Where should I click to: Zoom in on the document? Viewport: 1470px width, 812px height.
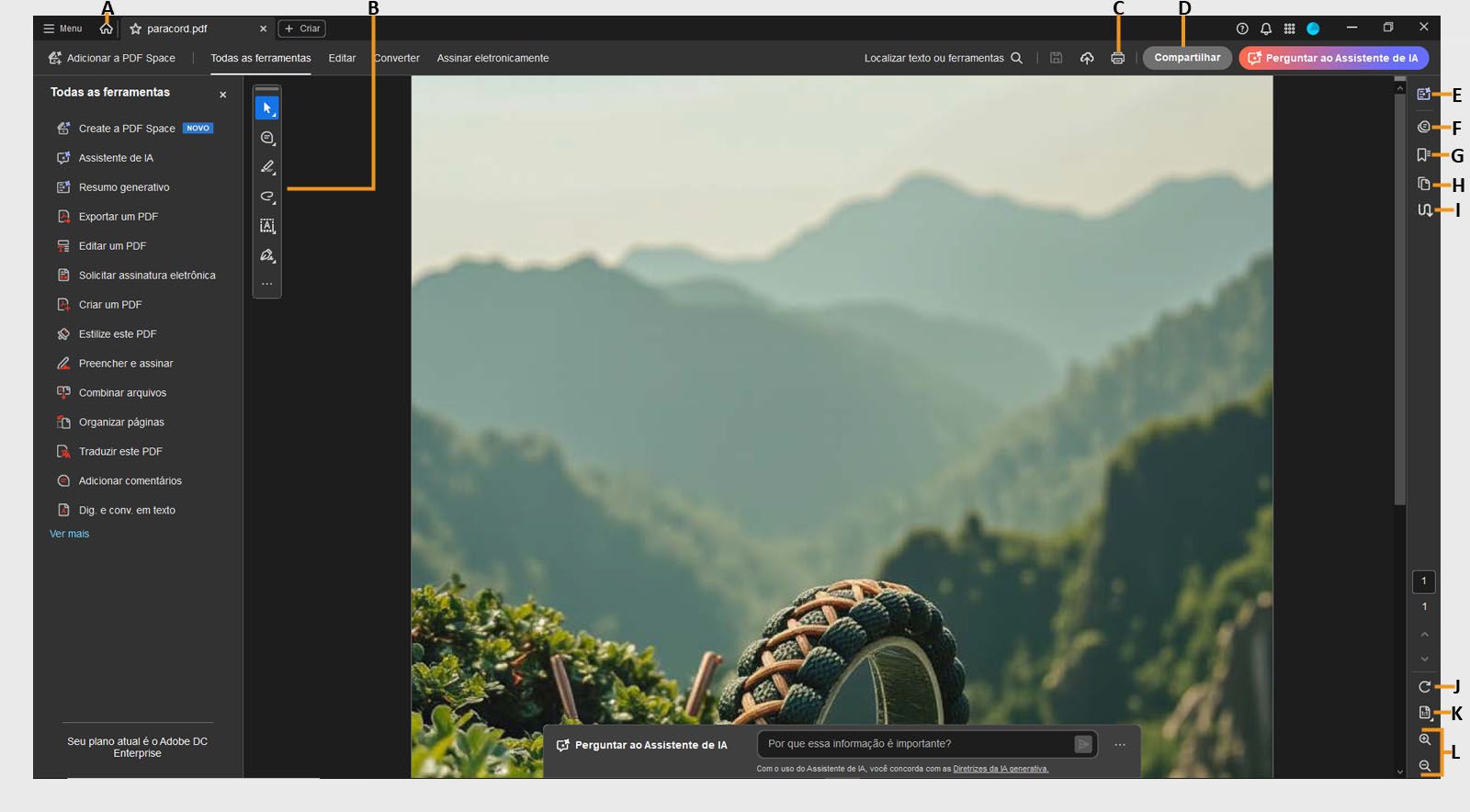[x=1425, y=739]
